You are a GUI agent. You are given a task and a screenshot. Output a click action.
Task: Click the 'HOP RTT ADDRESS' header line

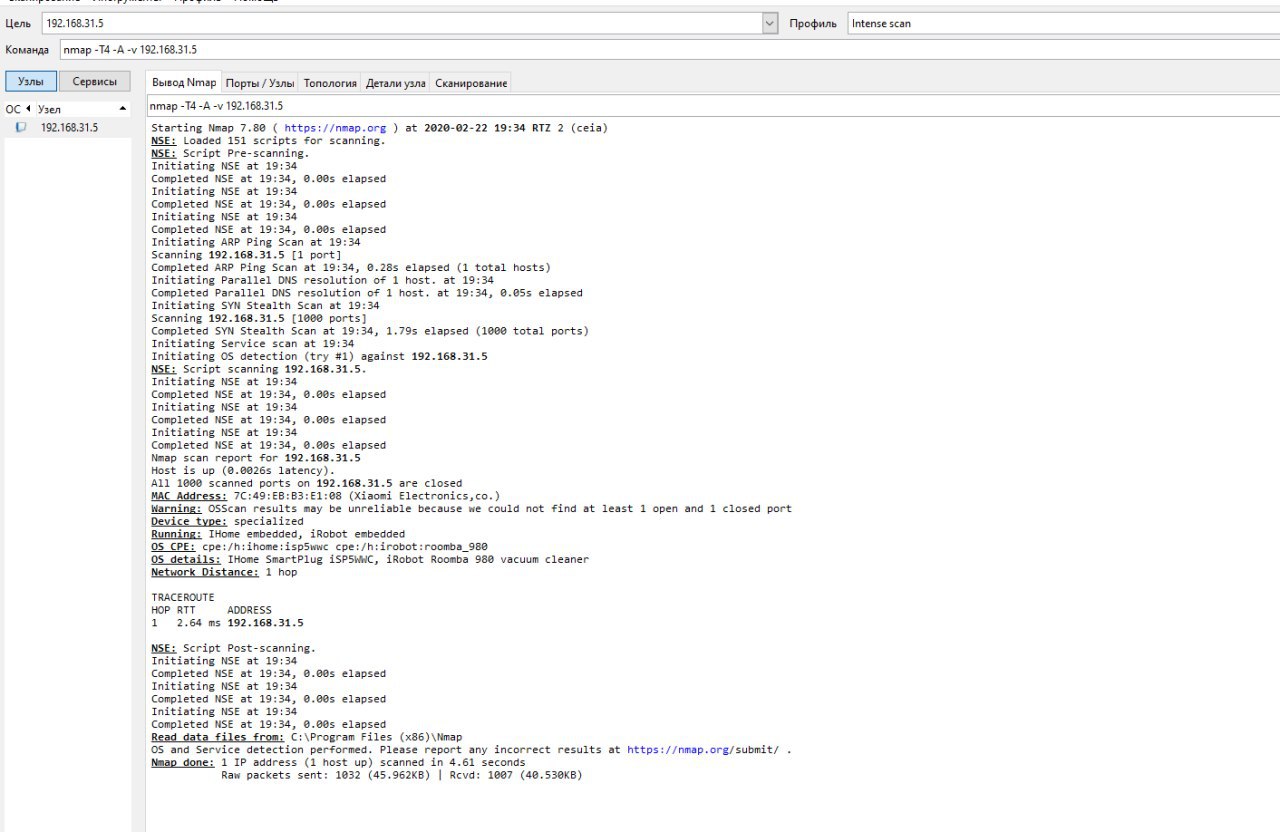click(211, 610)
